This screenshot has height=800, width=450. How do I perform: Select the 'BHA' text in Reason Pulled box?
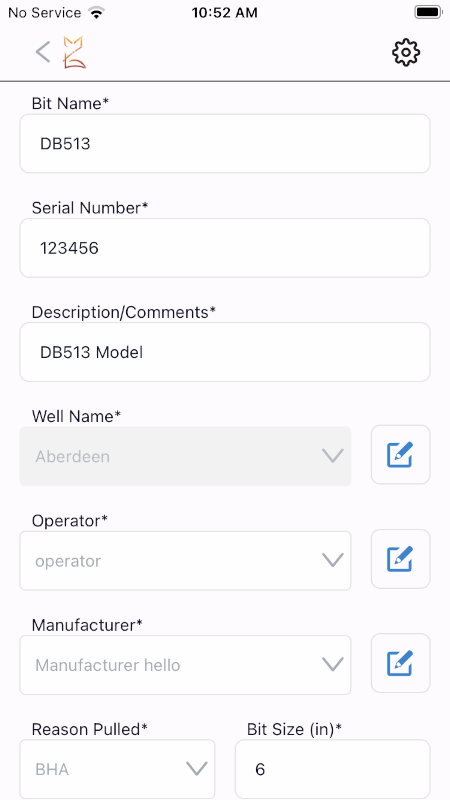point(52,769)
